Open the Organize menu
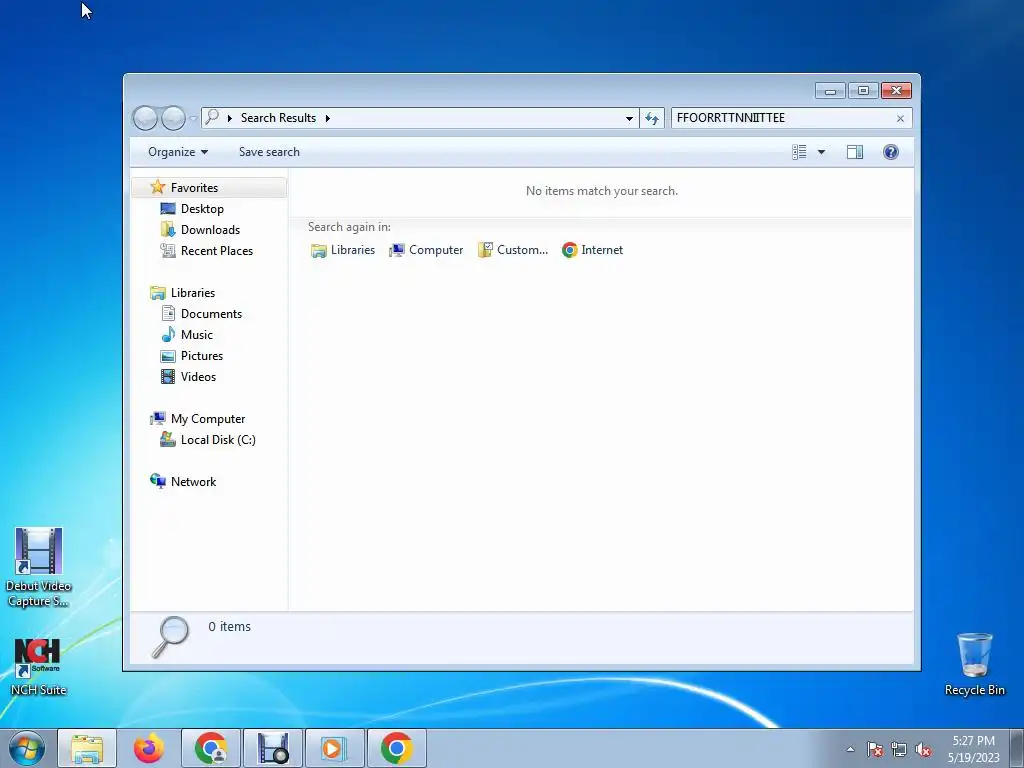Viewport: 1024px width, 768px height. coord(178,152)
